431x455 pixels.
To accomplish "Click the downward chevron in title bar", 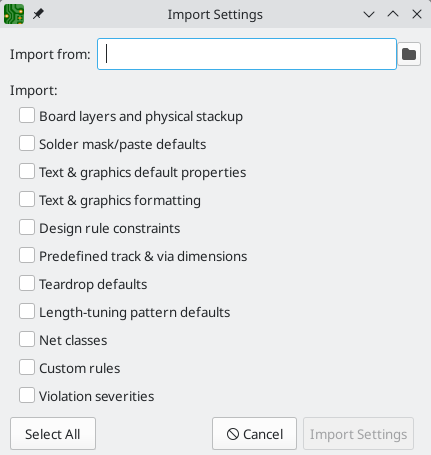I will click(369, 14).
